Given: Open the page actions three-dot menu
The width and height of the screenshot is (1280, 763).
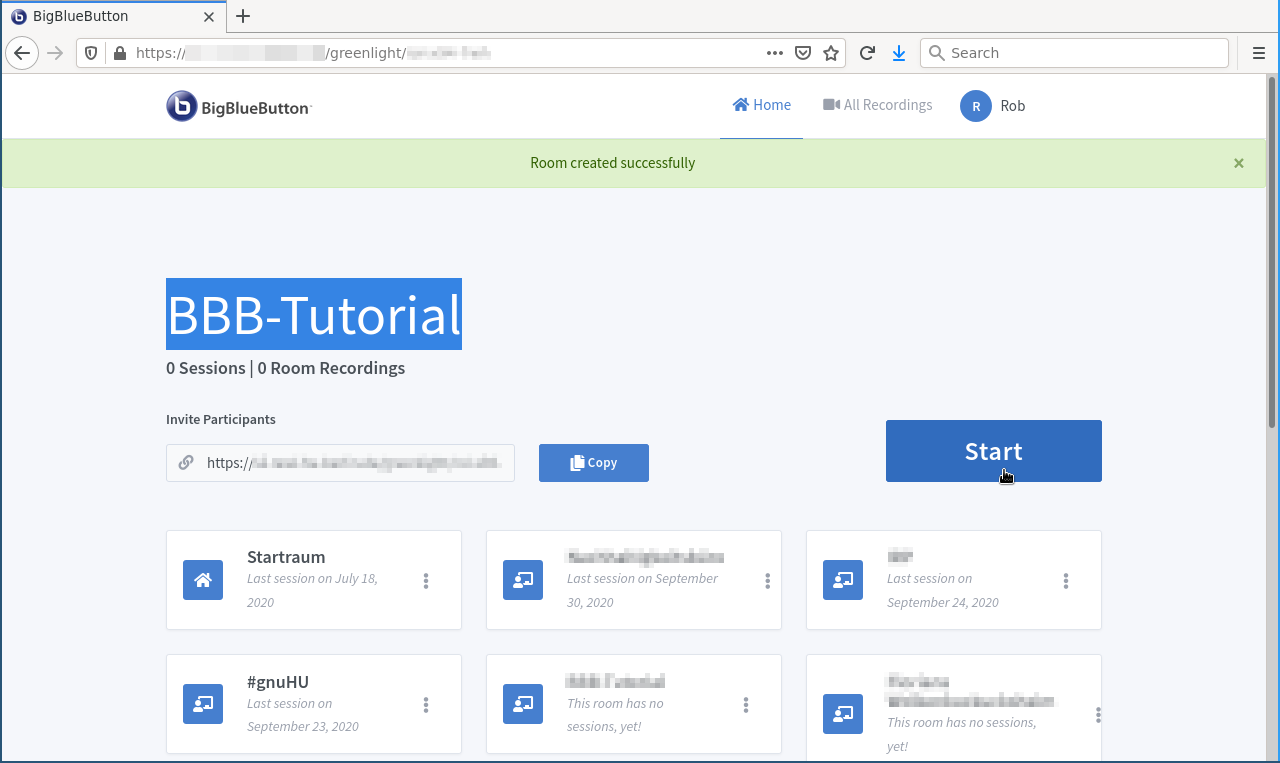Looking at the screenshot, I should 775,53.
